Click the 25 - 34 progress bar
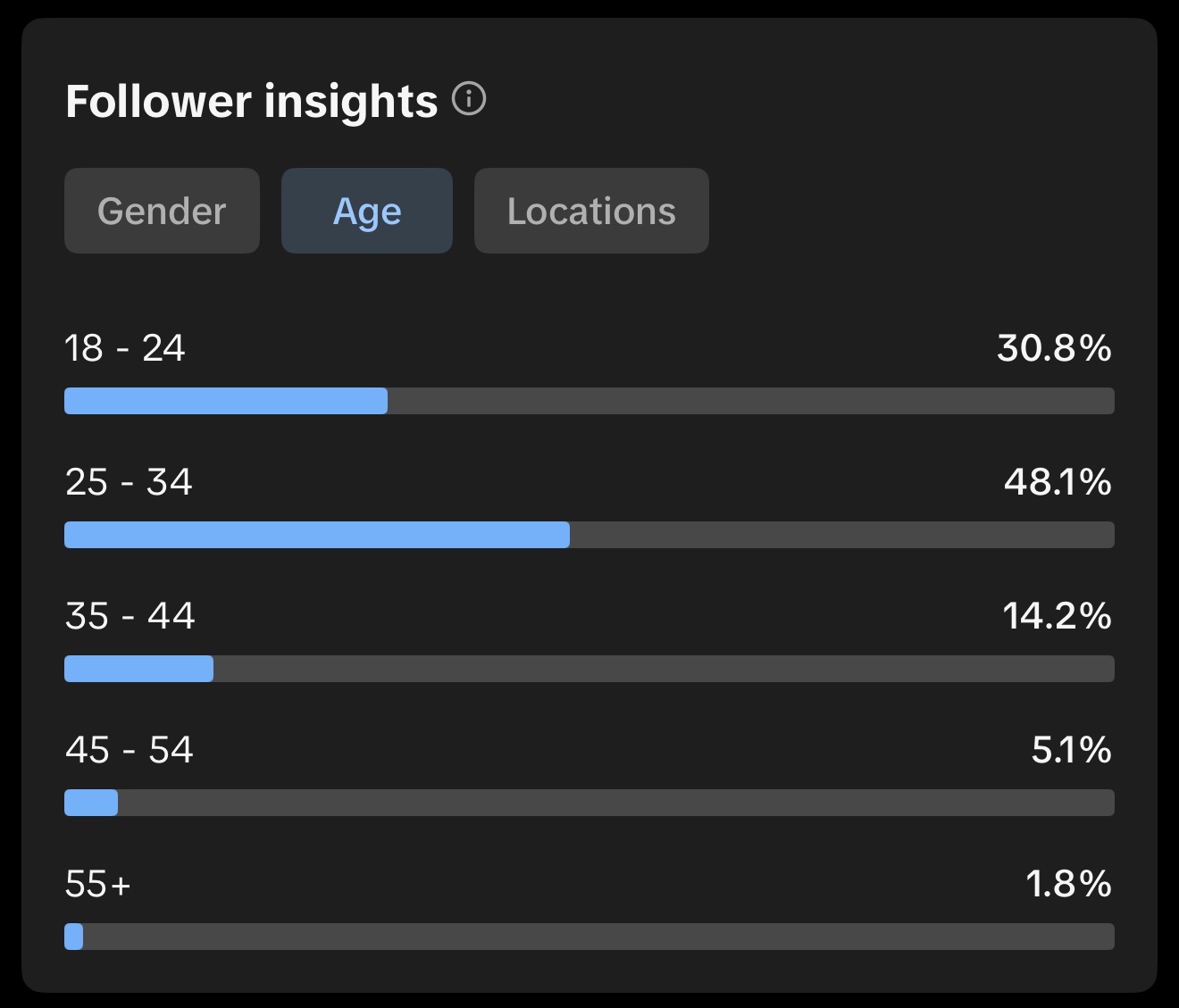This screenshot has width=1179, height=1008. [589, 535]
